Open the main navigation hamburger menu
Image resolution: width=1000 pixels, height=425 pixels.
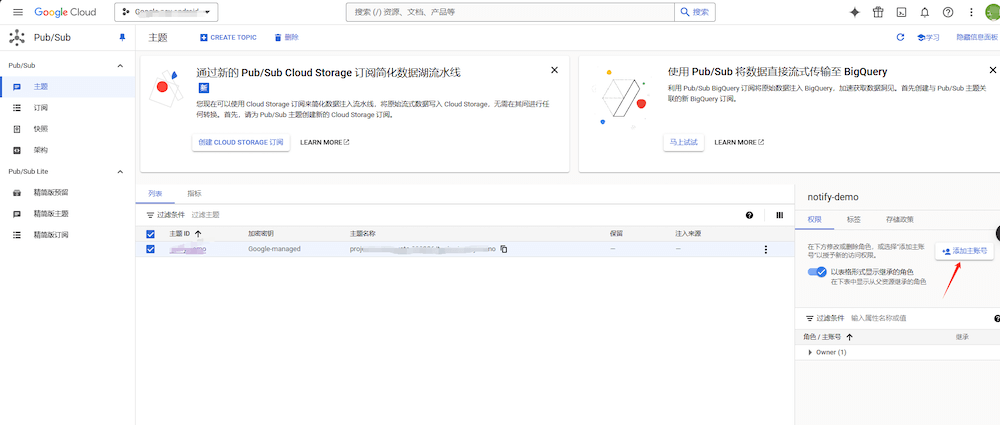[17, 12]
